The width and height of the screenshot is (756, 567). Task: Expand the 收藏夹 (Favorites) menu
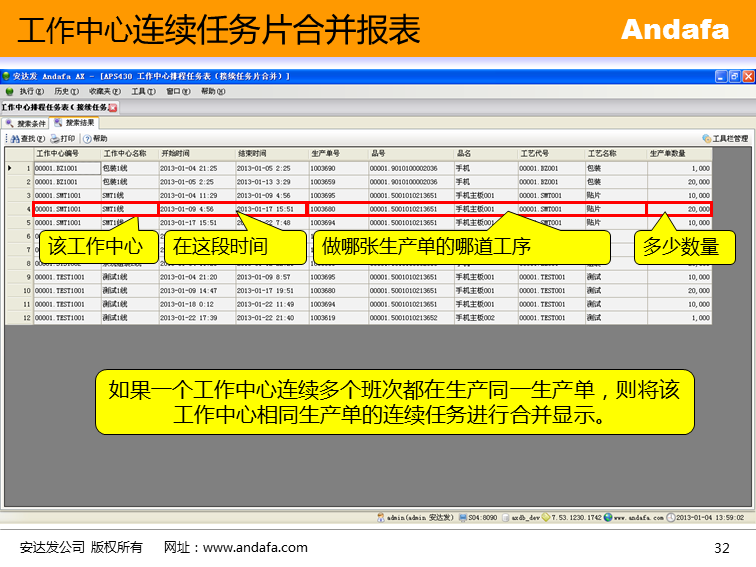104,91
